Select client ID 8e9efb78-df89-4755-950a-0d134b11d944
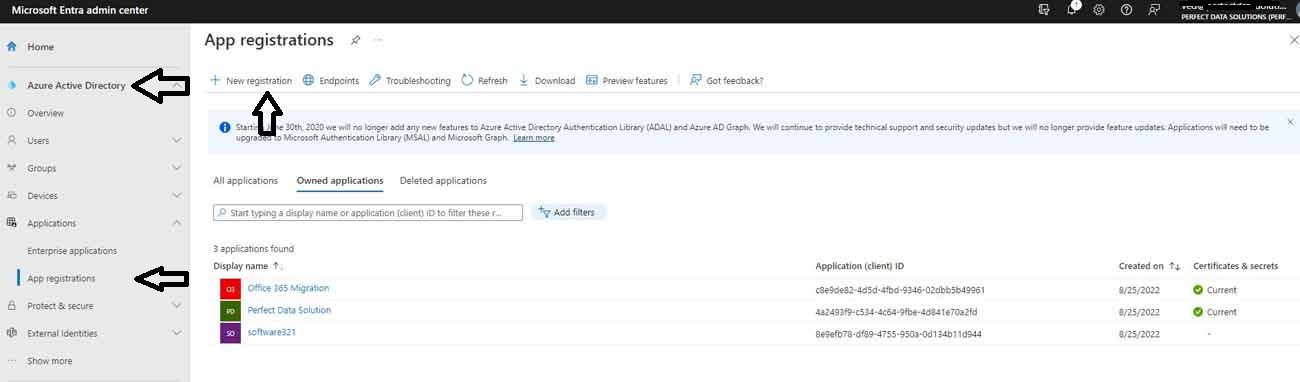This screenshot has width=1300, height=382. (x=899, y=334)
